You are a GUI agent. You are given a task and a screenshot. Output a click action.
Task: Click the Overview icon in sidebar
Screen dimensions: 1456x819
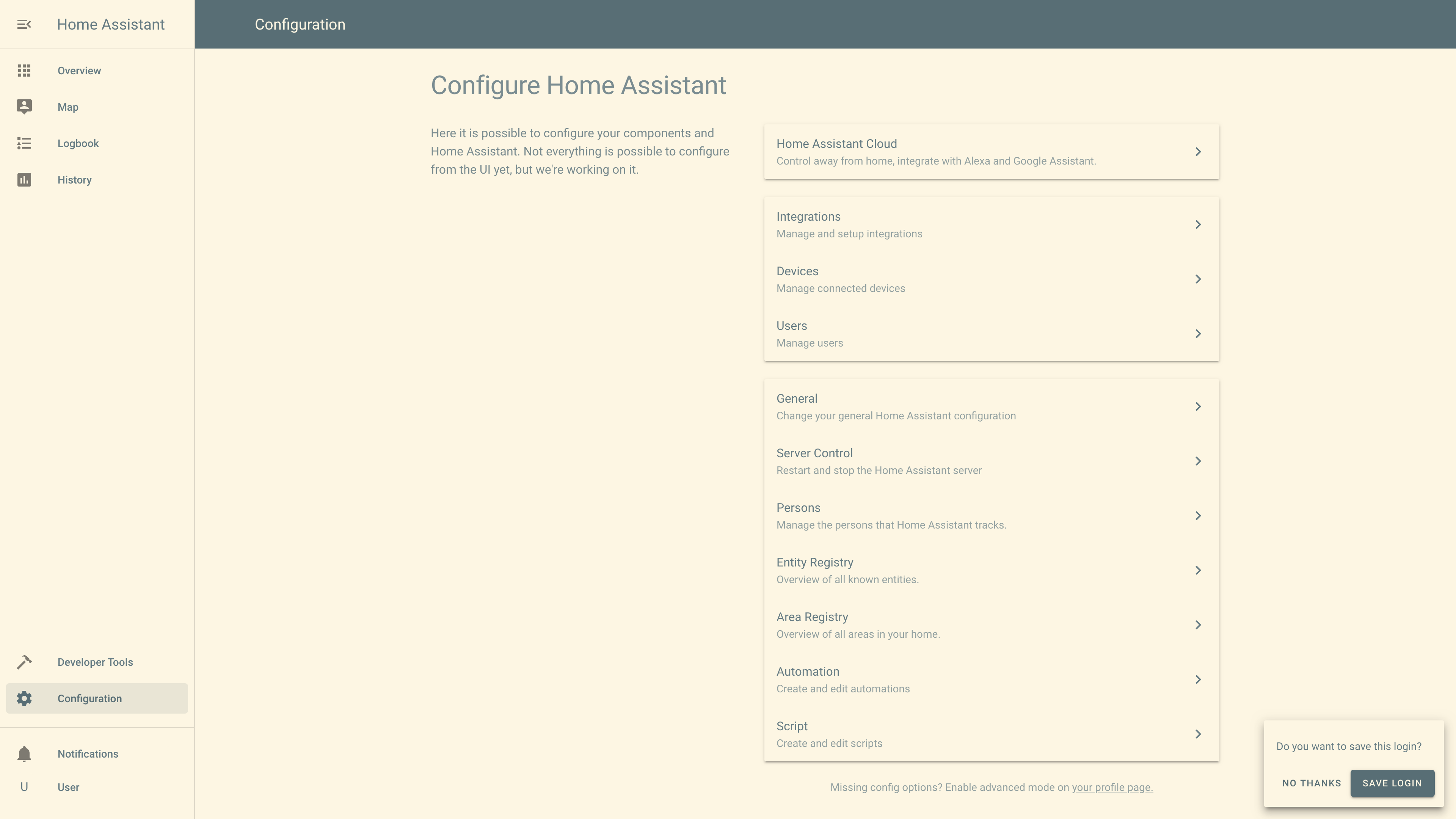(x=24, y=70)
